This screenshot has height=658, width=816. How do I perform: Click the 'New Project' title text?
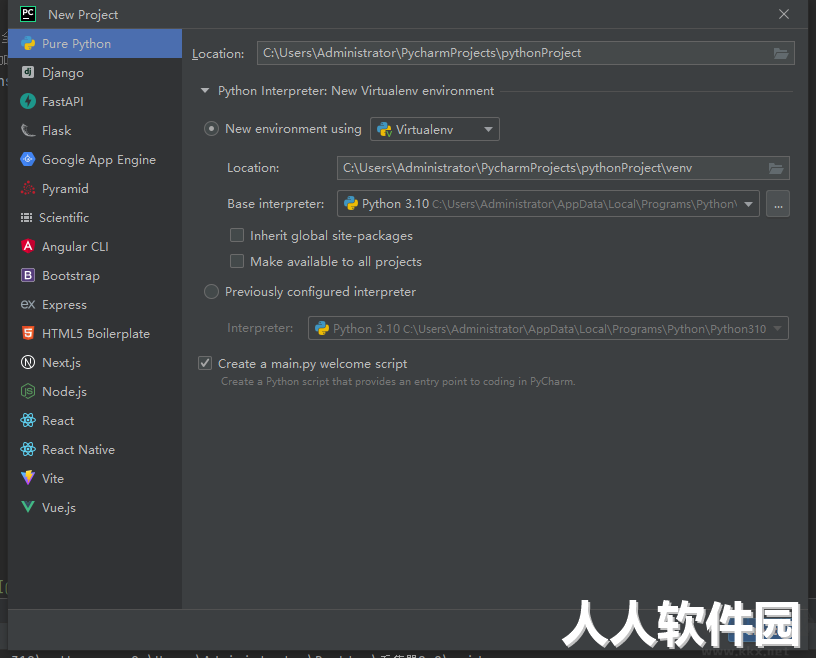click(83, 15)
